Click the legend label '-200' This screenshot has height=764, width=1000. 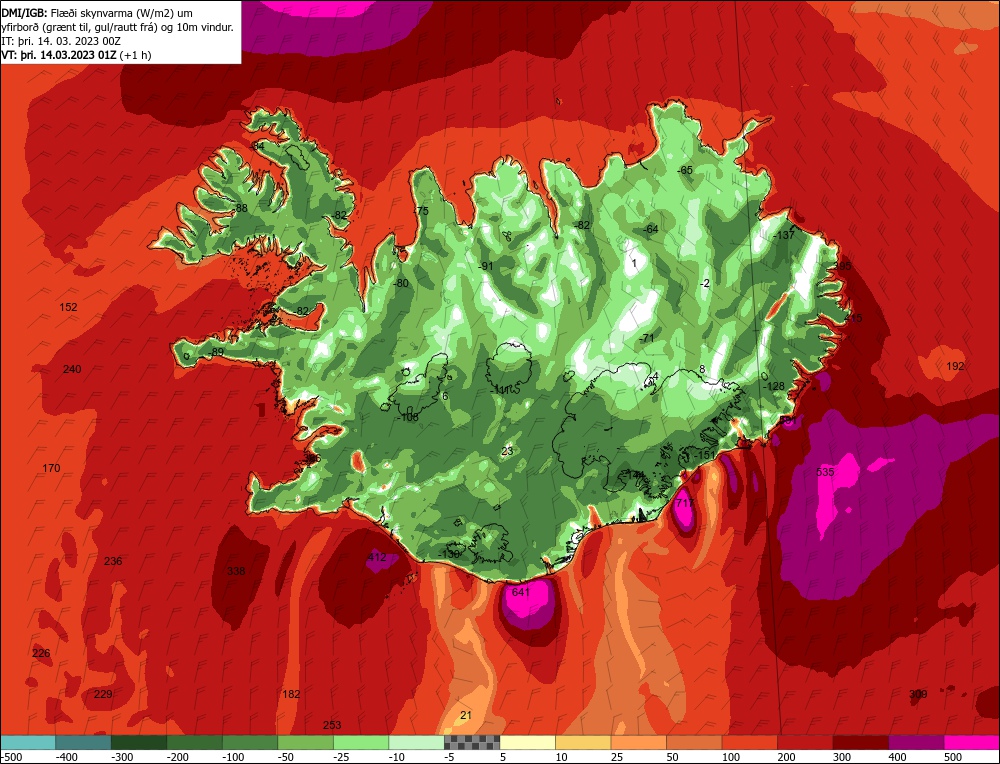coord(177,757)
